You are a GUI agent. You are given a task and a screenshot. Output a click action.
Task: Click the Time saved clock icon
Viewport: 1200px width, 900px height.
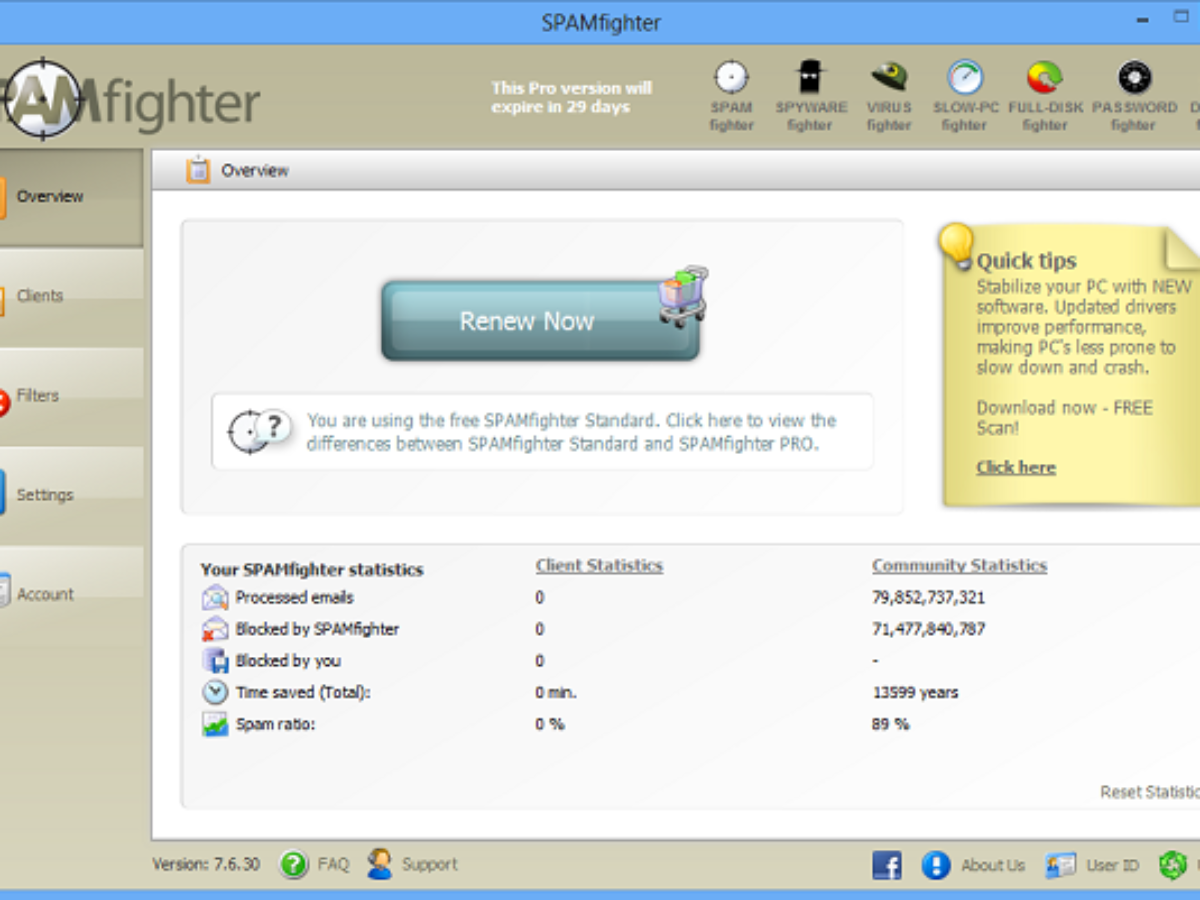(215, 692)
